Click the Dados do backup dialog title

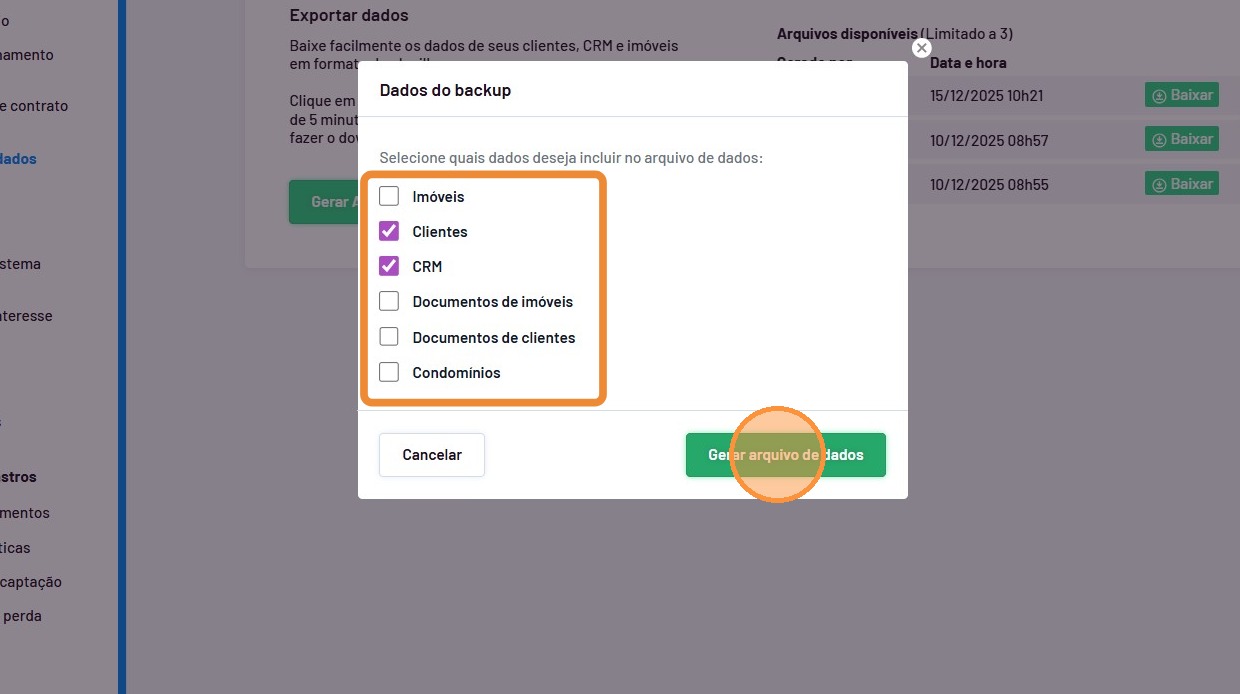(x=445, y=90)
